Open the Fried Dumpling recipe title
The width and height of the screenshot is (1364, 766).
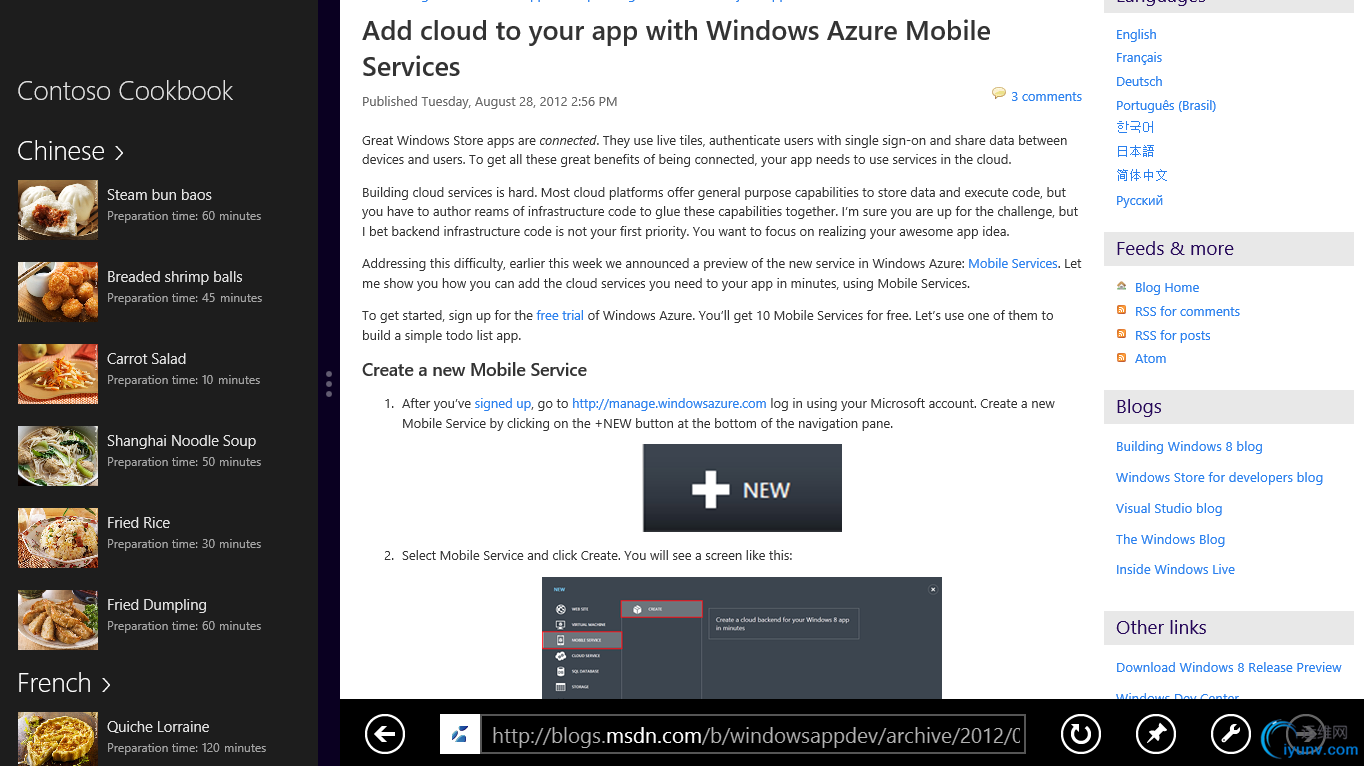point(157,605)
